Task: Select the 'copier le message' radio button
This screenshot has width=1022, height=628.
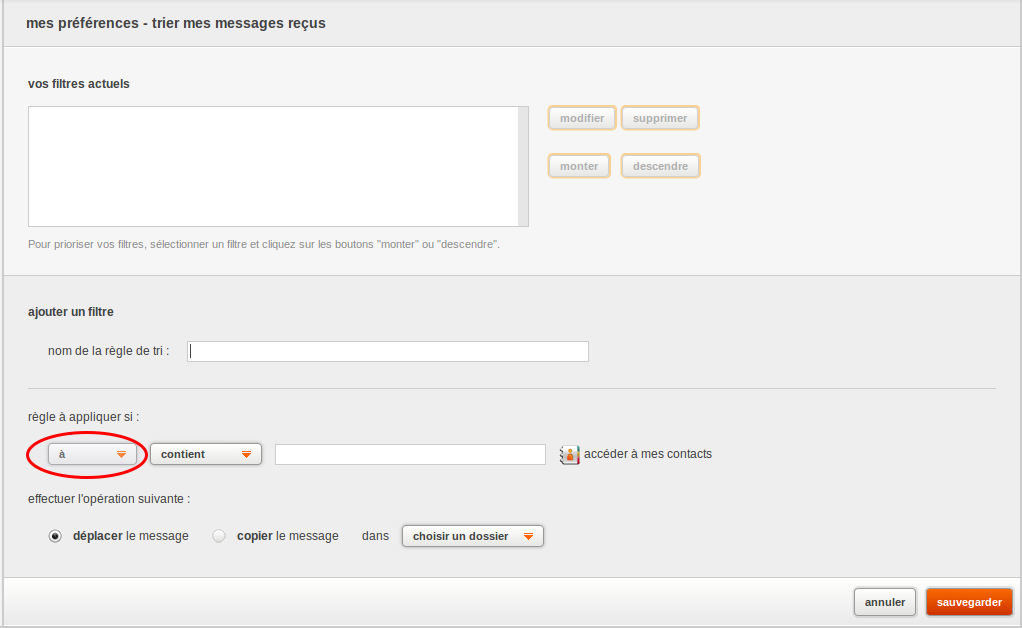Action: pos(219,536)
